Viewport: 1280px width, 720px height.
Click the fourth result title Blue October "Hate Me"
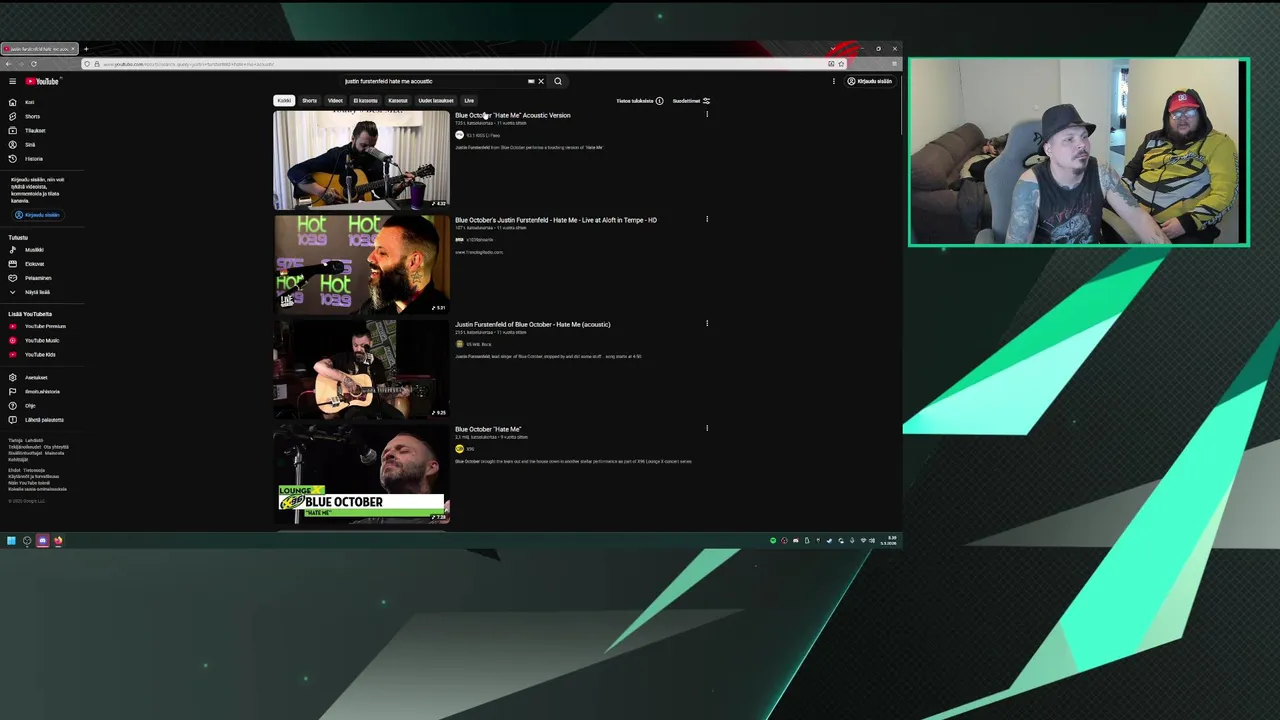[x=488, y=429]
